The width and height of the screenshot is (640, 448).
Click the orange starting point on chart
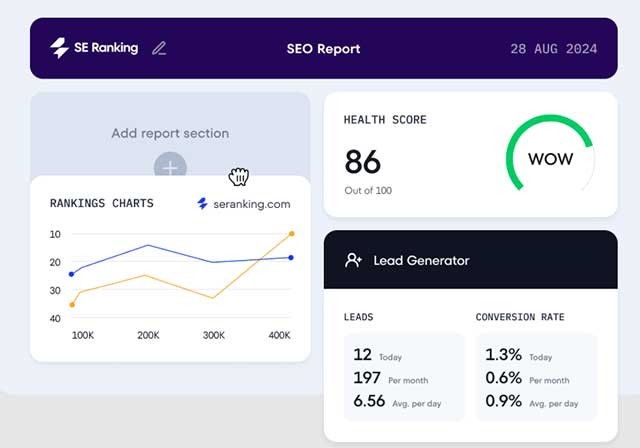(x=71, y=304)
